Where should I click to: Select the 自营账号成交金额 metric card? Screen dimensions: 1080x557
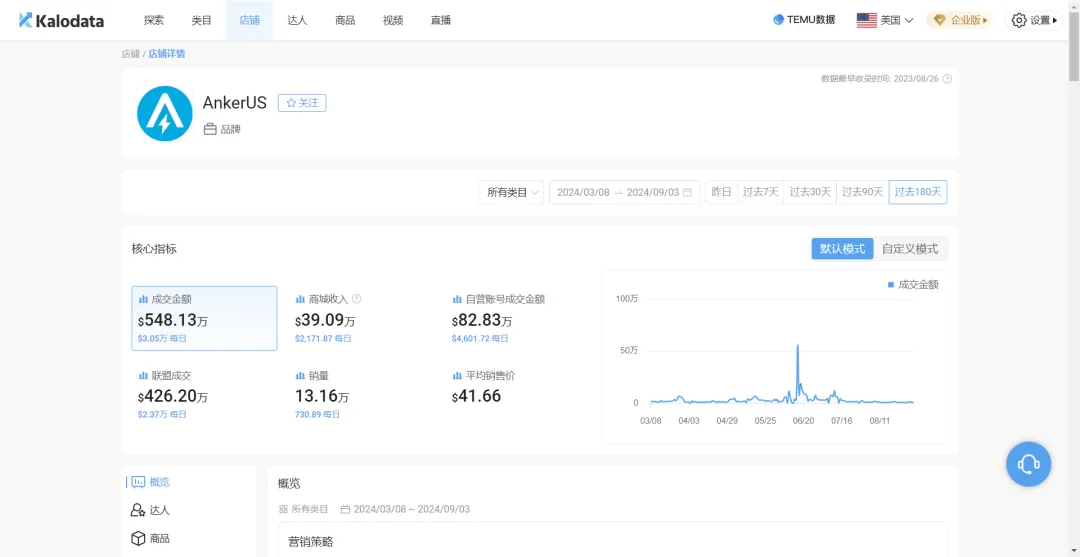(x=518, y=318)
